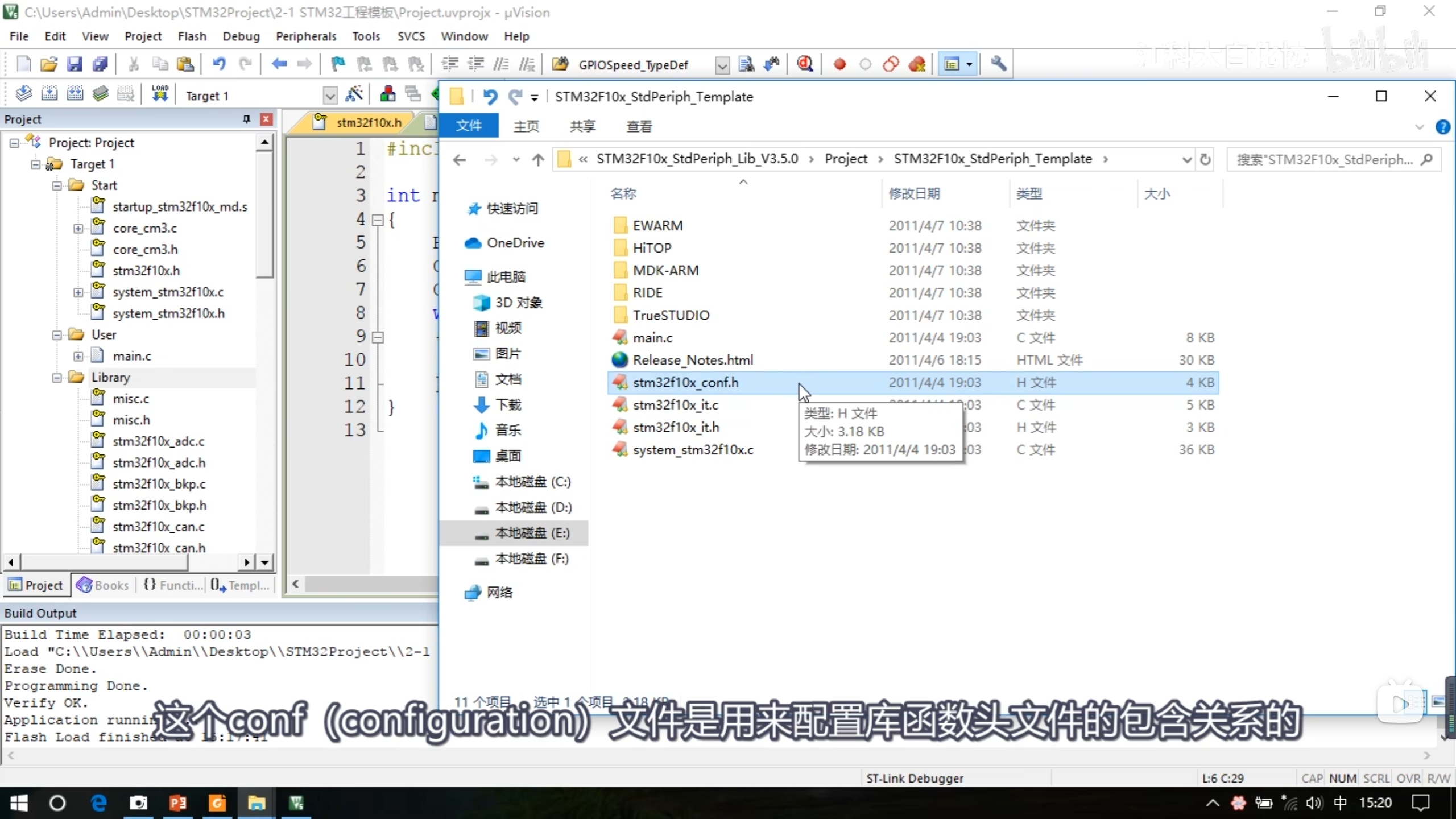Expand the main.c node under User
Screen dimensions: 1456x819
point(78,357)
